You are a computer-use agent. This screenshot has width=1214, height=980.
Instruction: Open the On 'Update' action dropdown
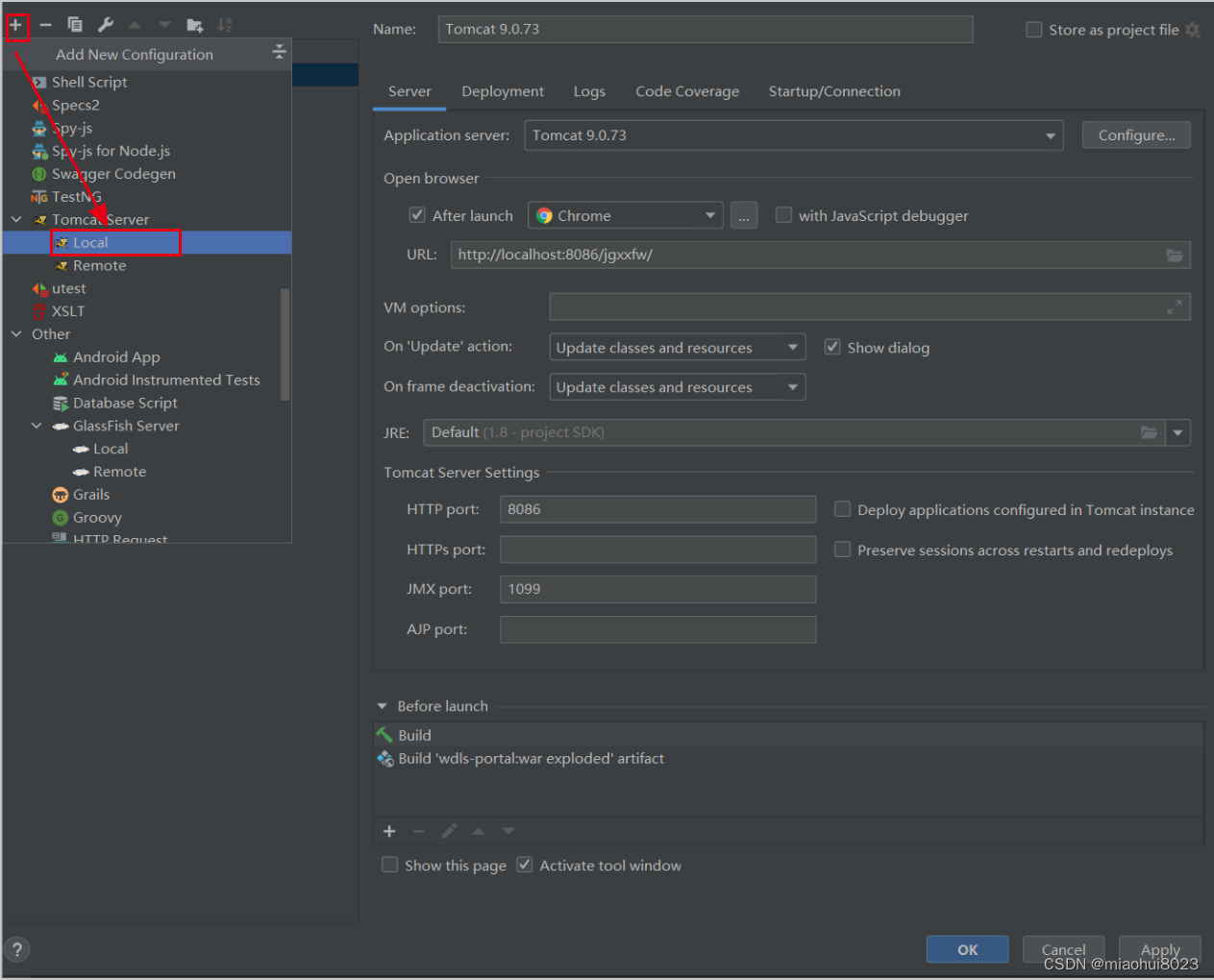[x=677, y=348]
